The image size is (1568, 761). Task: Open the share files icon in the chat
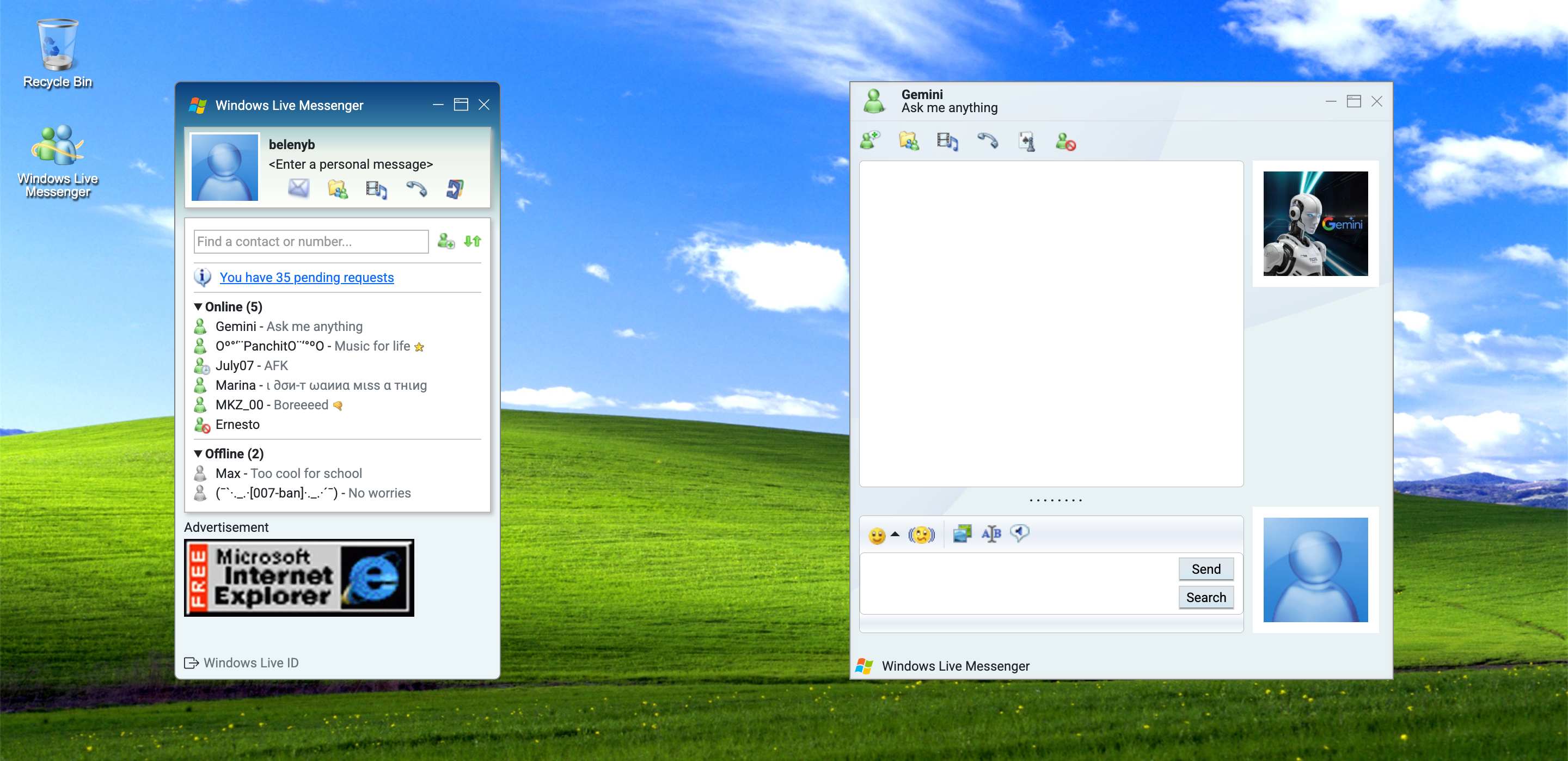point(908,140)
